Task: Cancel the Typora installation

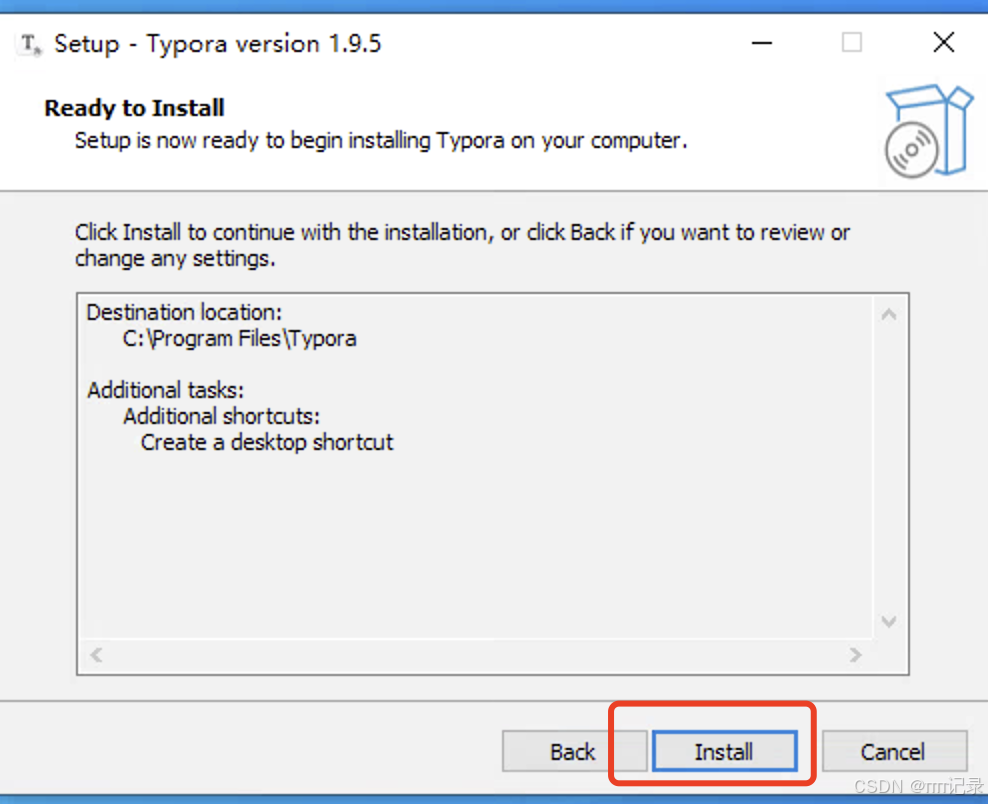Action: click(x=894, y=751)
